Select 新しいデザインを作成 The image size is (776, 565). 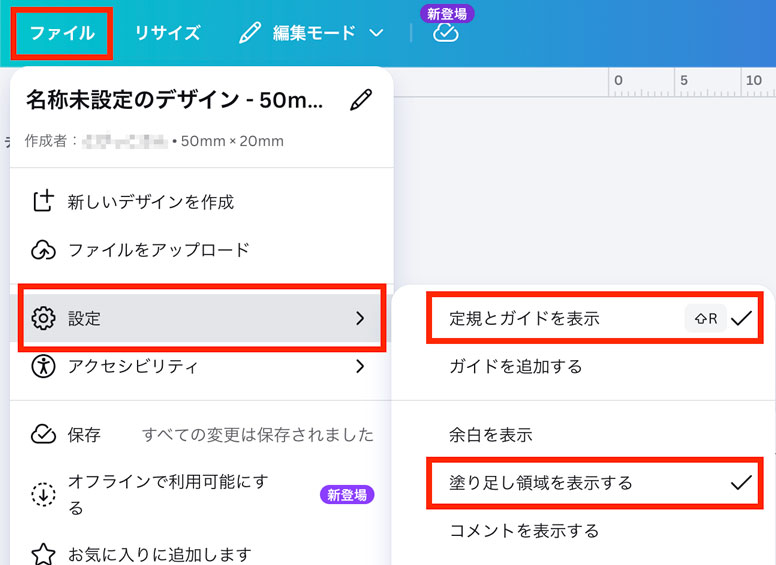150,202
